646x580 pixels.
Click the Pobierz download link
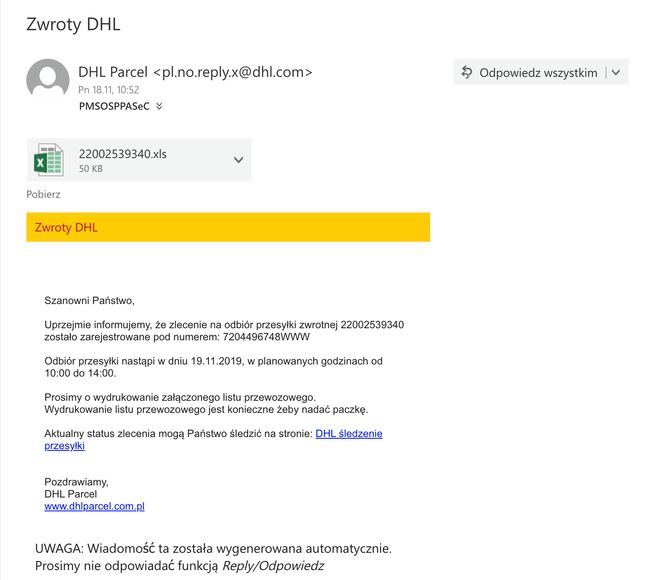point(43,194)
